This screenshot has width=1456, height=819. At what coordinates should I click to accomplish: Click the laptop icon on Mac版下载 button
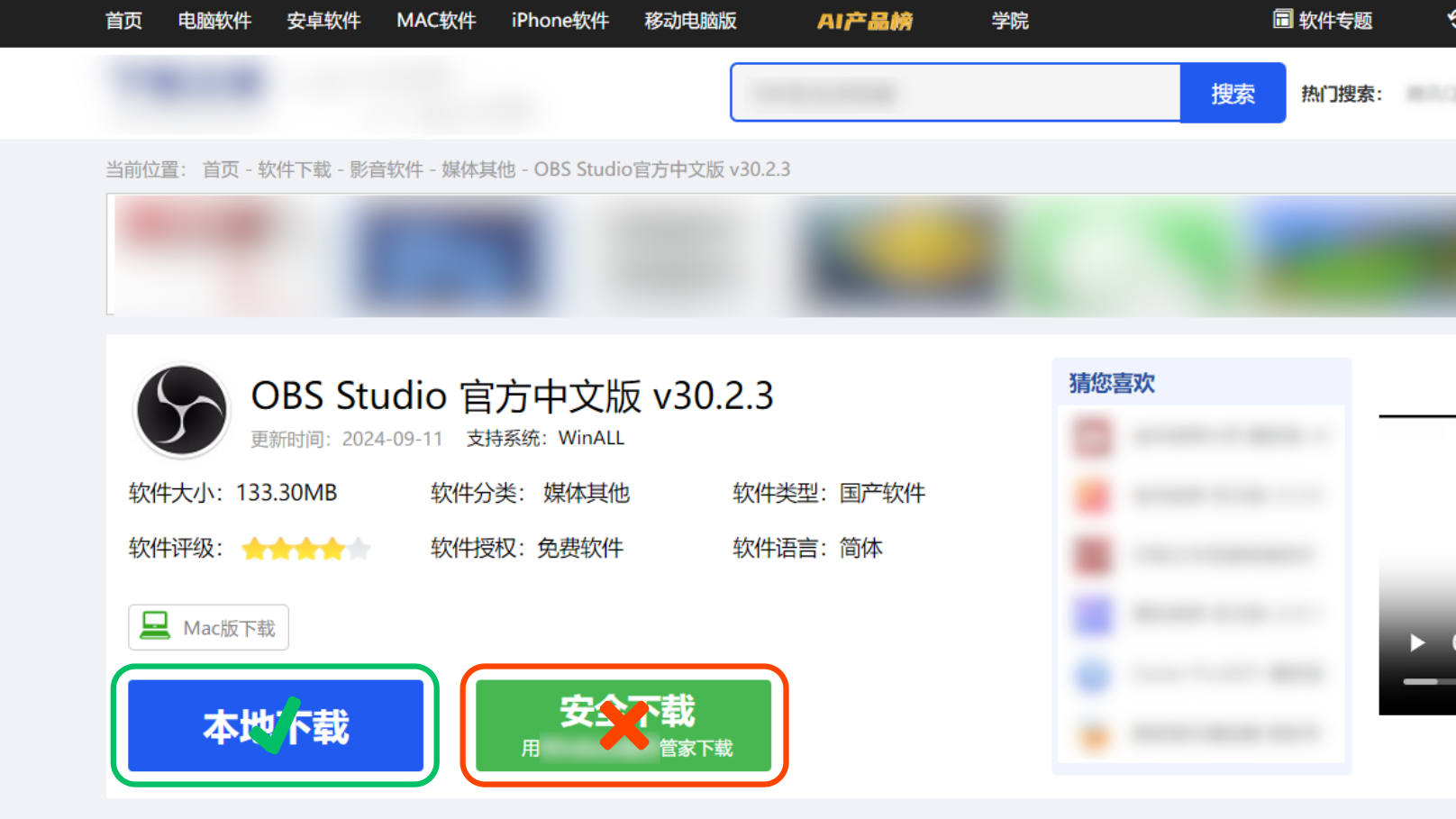click(x=156, y=626)
